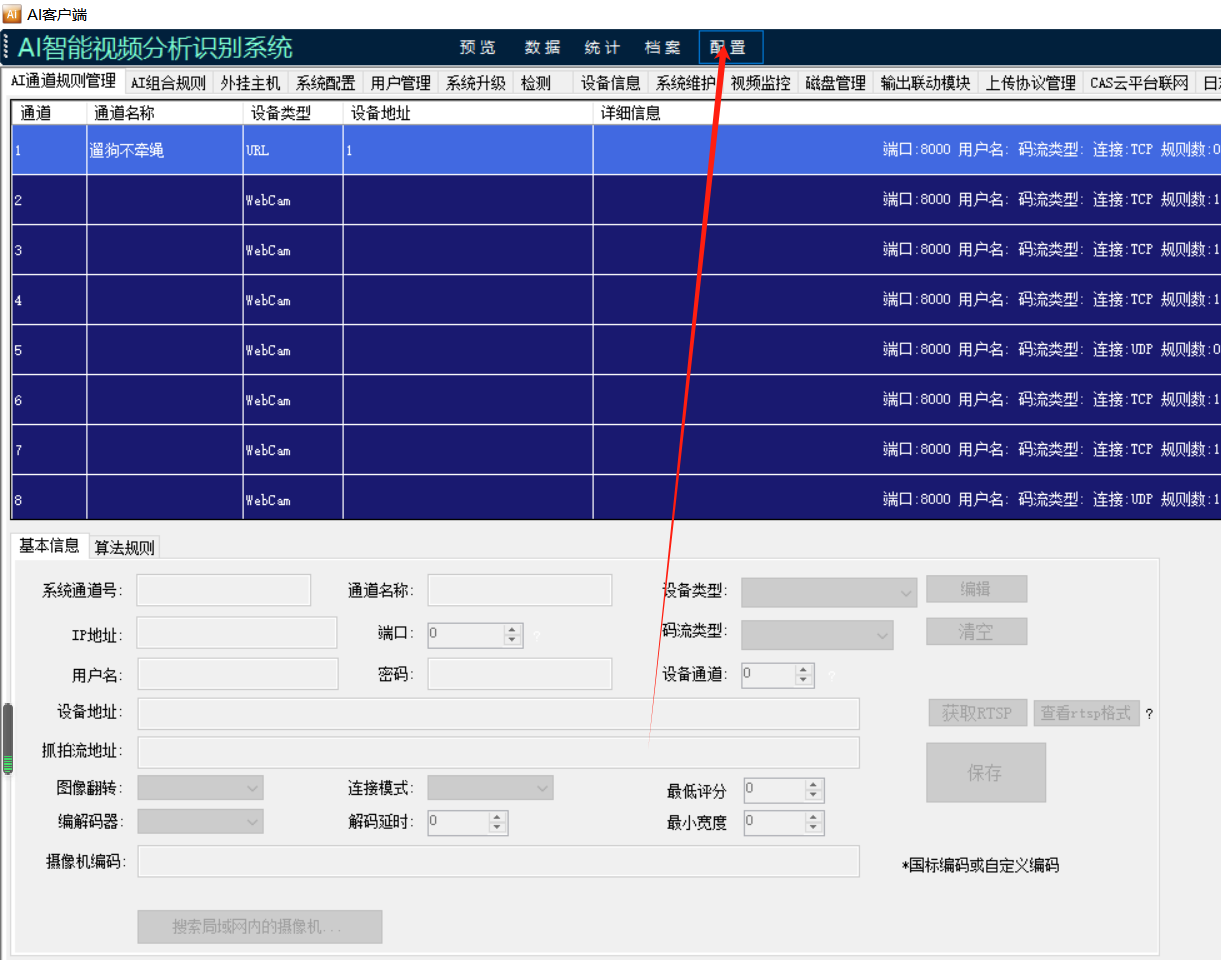Select the 系统升级 tab

(475, 83)
